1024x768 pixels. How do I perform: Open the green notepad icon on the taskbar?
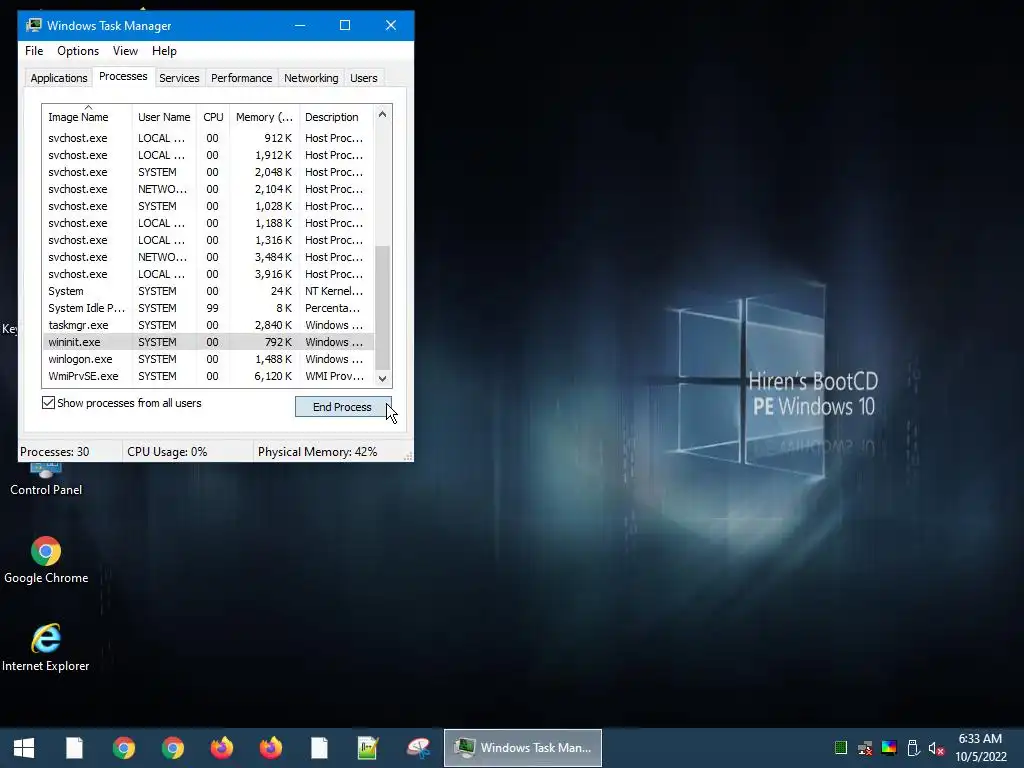pos(368,748)
